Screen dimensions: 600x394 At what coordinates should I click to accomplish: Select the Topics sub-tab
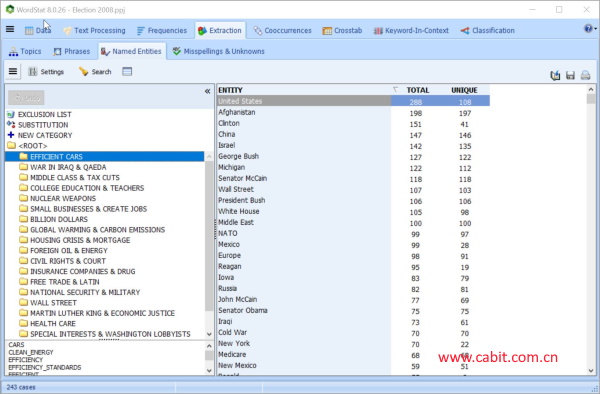pos(25,51)
